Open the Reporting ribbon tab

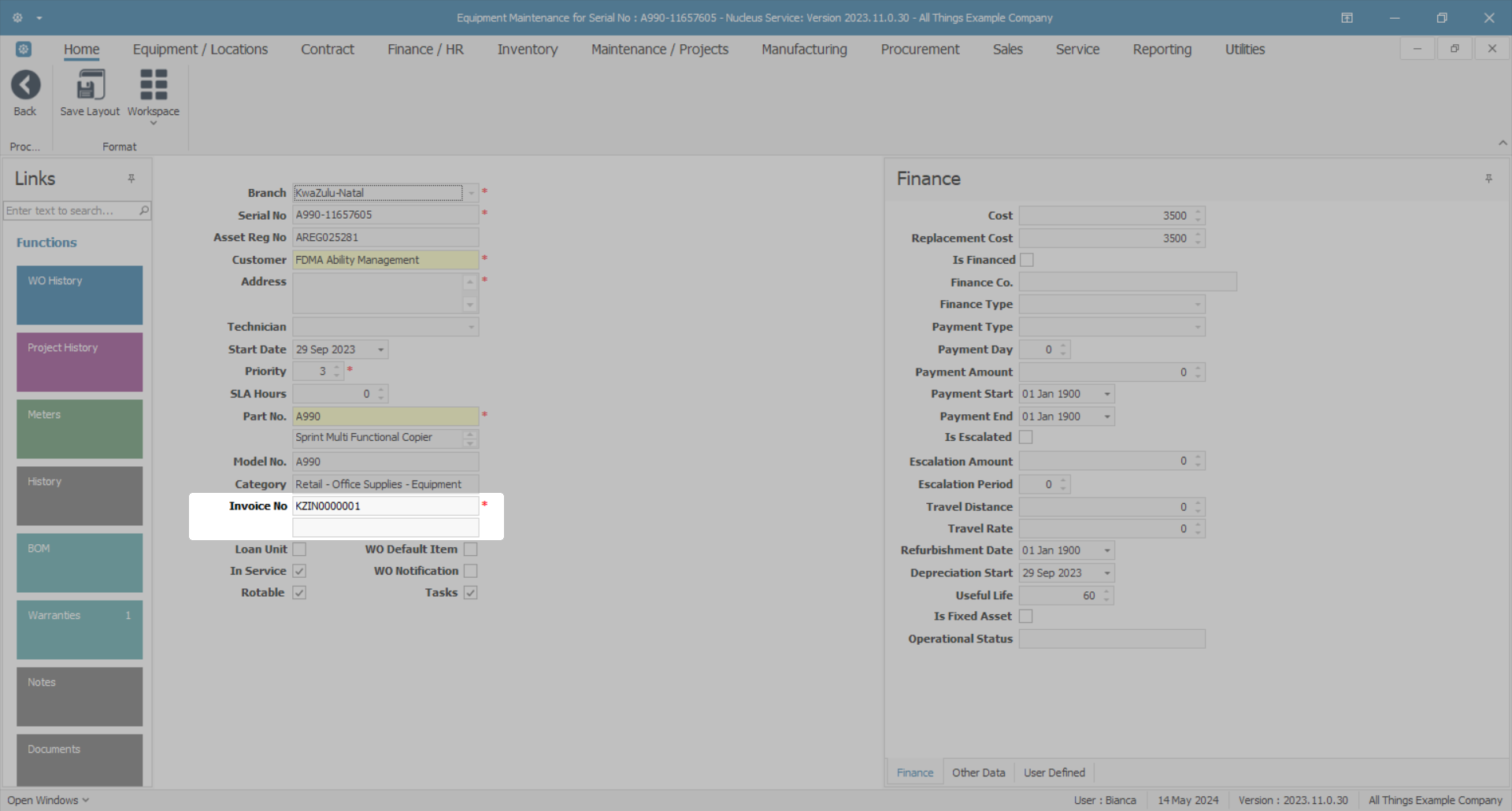tap(1162, 50)
